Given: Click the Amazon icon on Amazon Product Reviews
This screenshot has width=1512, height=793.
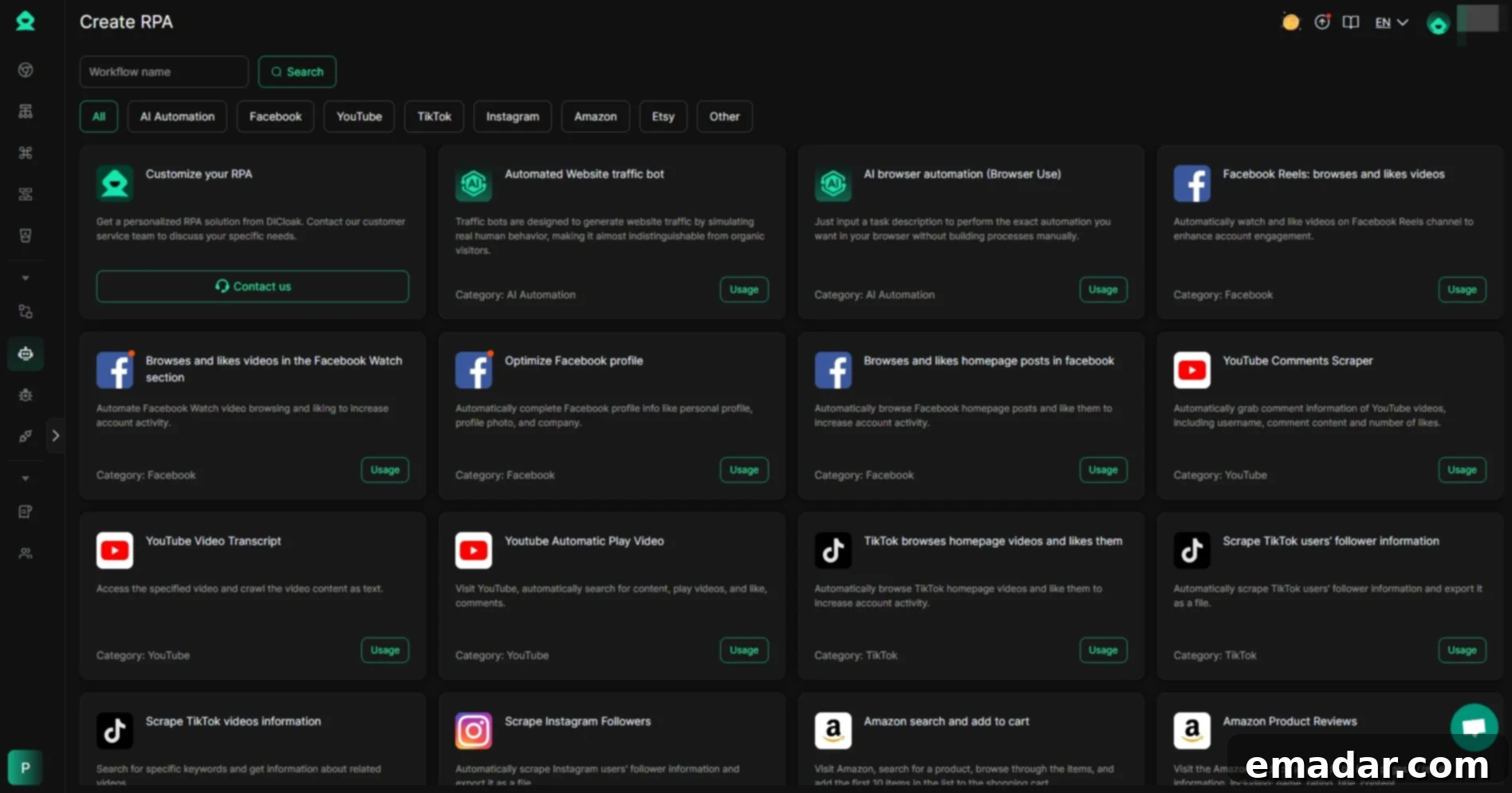Looking at the screenshot, I should 1191,731.
